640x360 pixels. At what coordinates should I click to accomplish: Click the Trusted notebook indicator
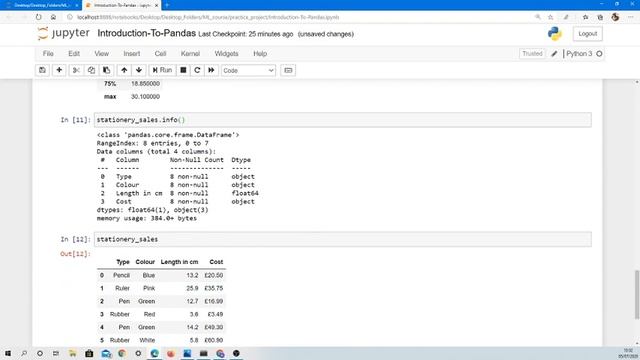532,53
